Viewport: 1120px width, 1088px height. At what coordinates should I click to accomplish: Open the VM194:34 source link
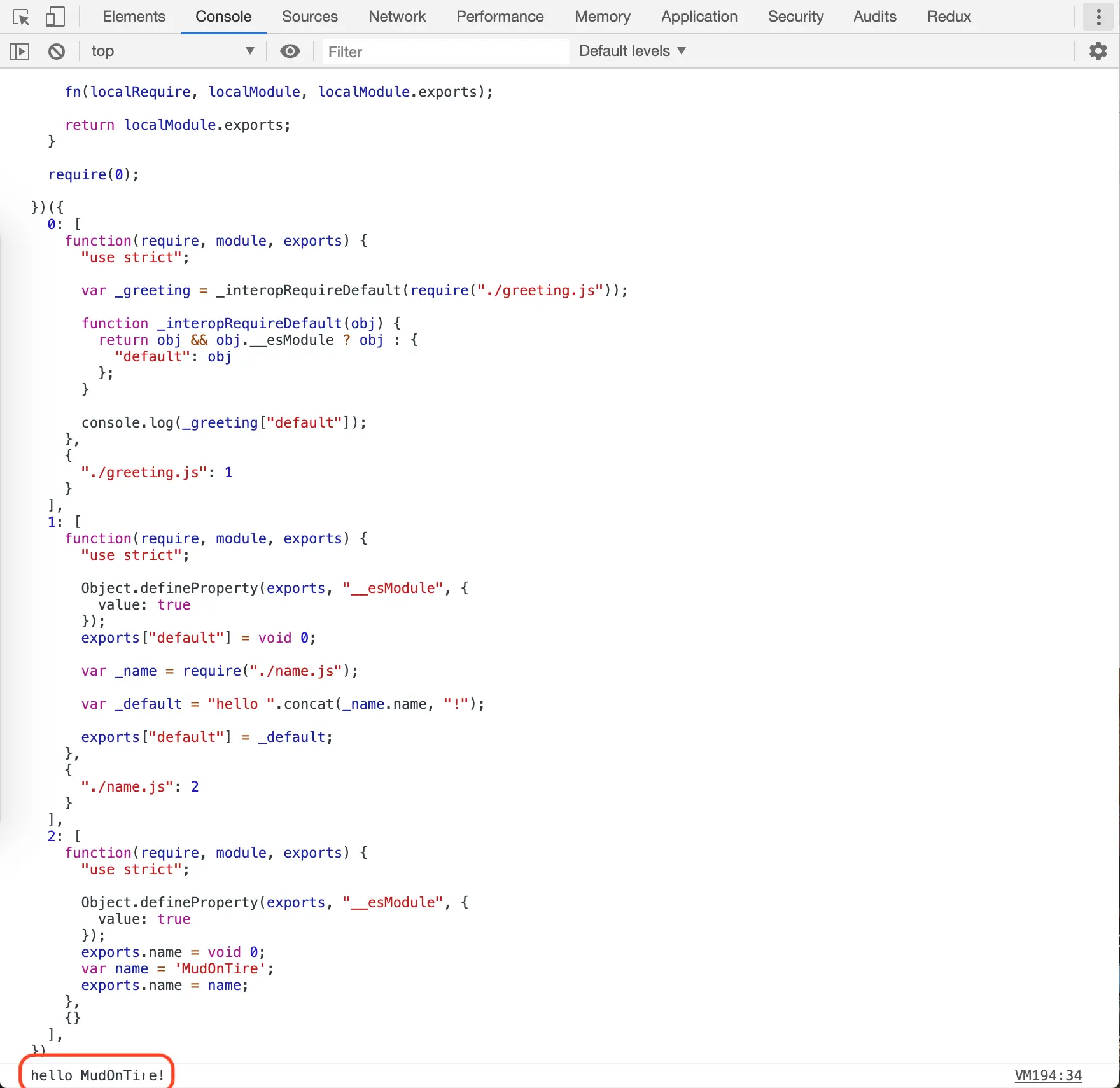click(x=1048, y=1076)
